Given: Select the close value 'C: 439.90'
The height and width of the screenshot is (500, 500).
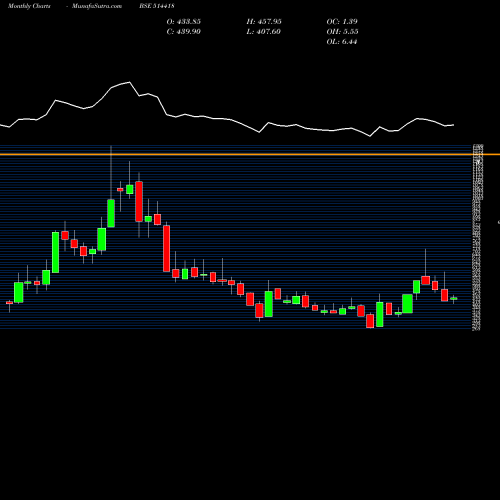Looking at the screenshot, I should pos(184,32).
